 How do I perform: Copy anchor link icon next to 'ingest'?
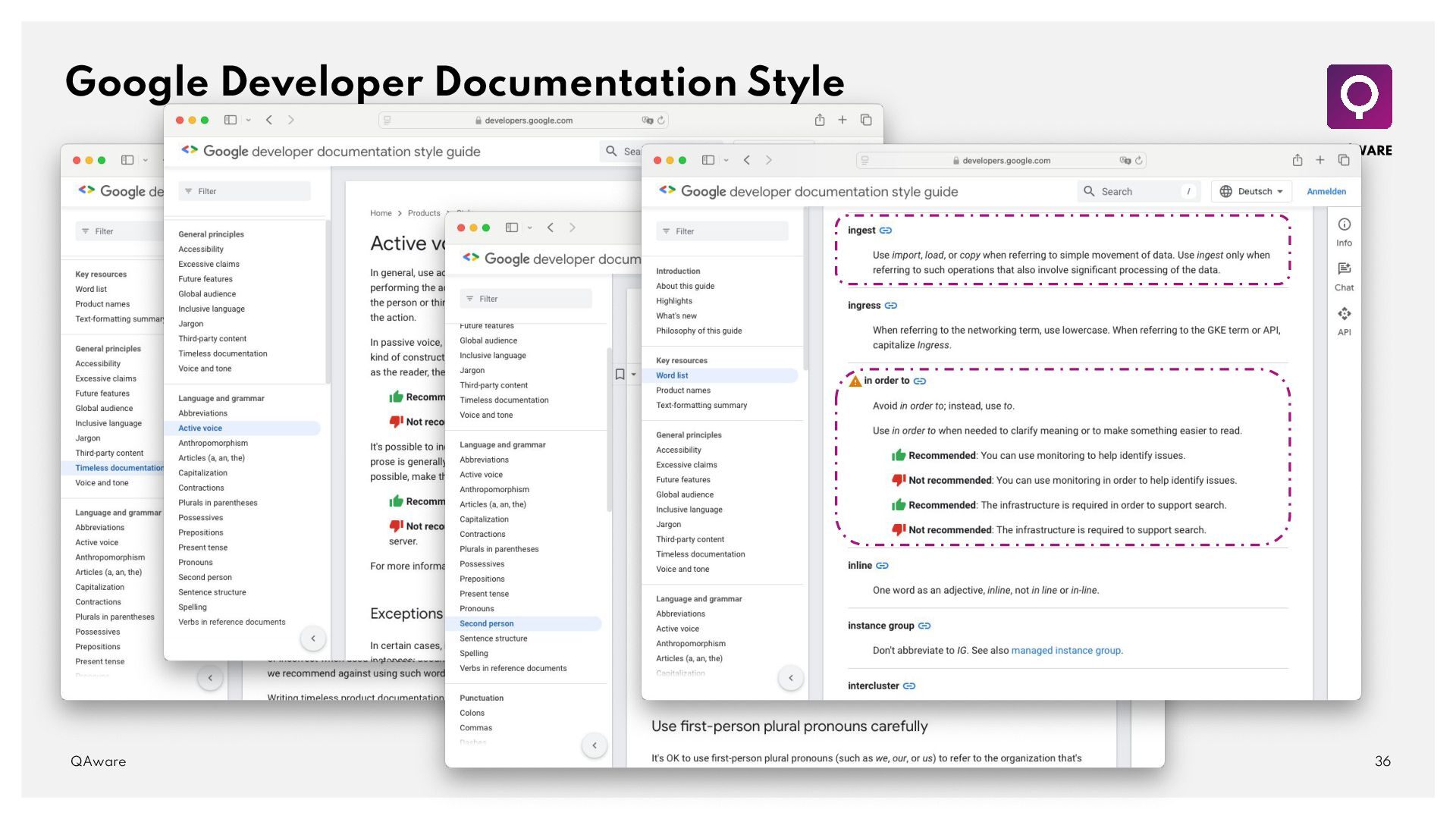pos(885,231)
